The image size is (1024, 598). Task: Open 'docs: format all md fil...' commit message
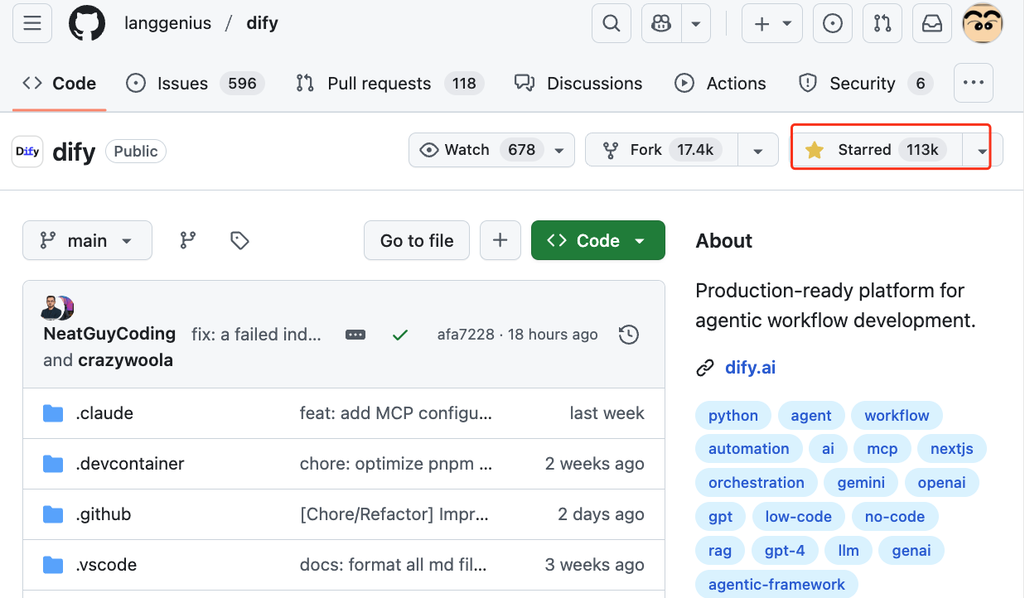(393, 565)
